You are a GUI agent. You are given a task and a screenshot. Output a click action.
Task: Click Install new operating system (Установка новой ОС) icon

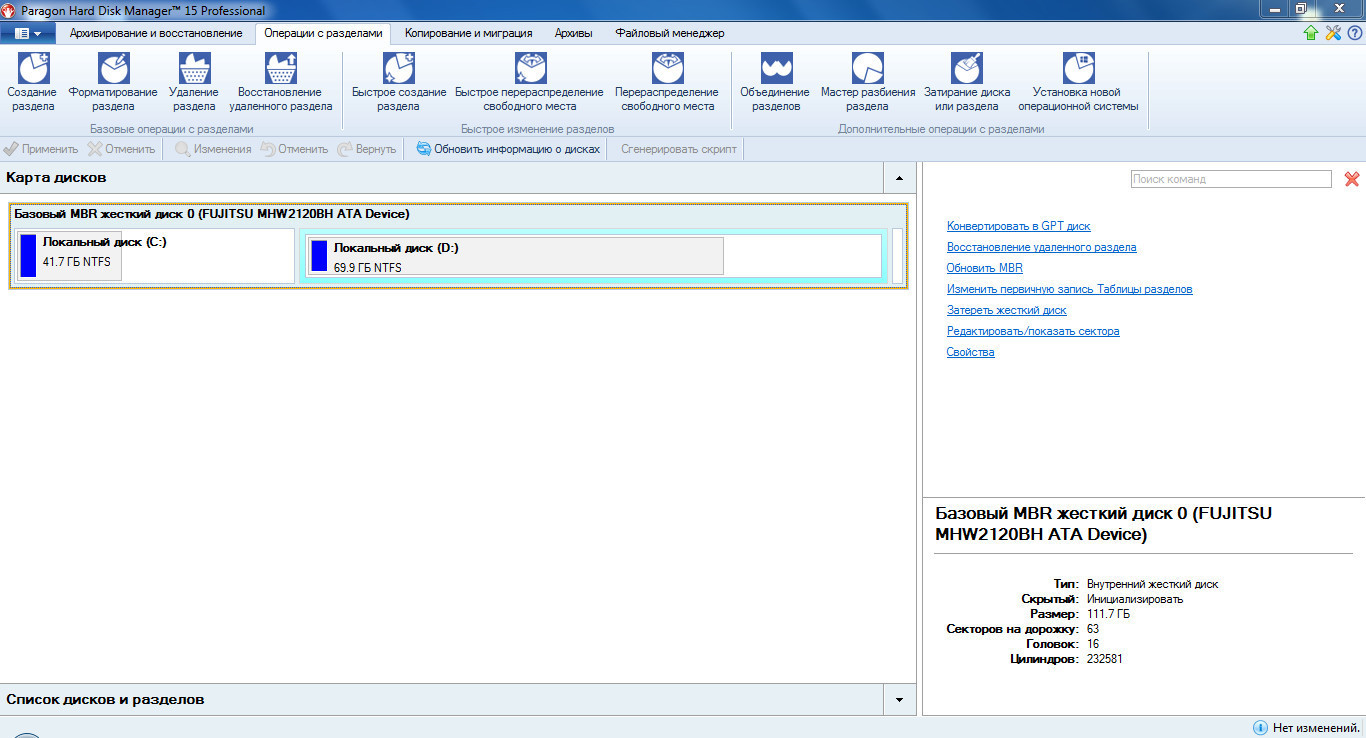coord(1077,70)
